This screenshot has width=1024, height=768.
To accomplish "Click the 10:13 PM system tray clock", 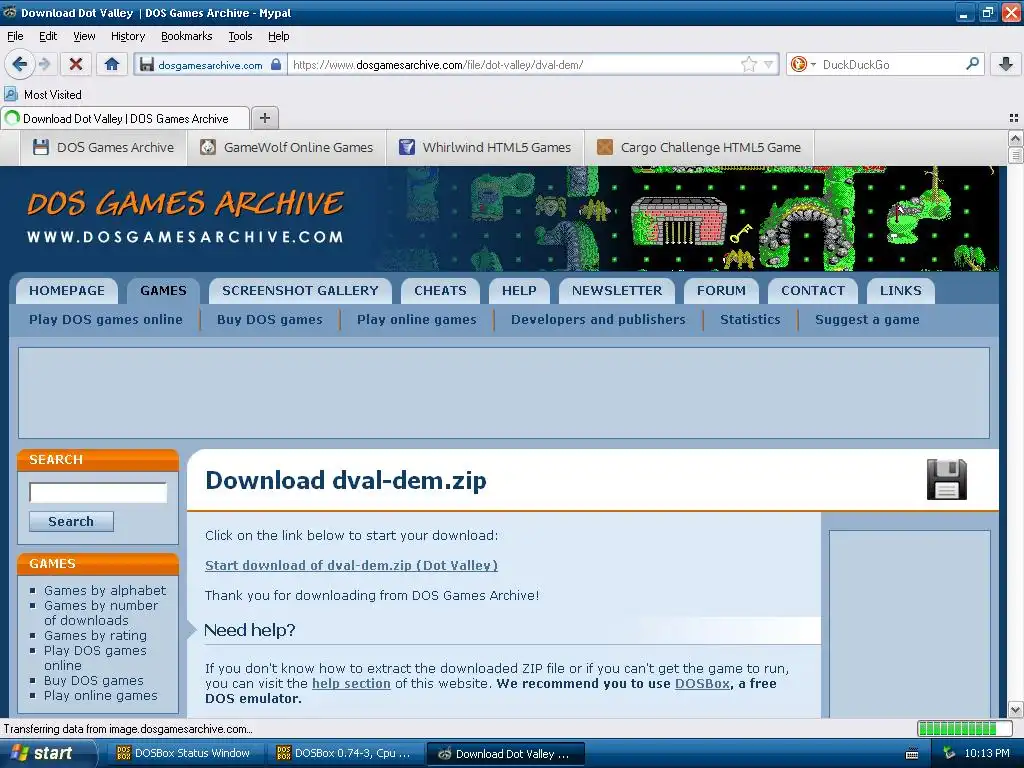I will (987, 754).
